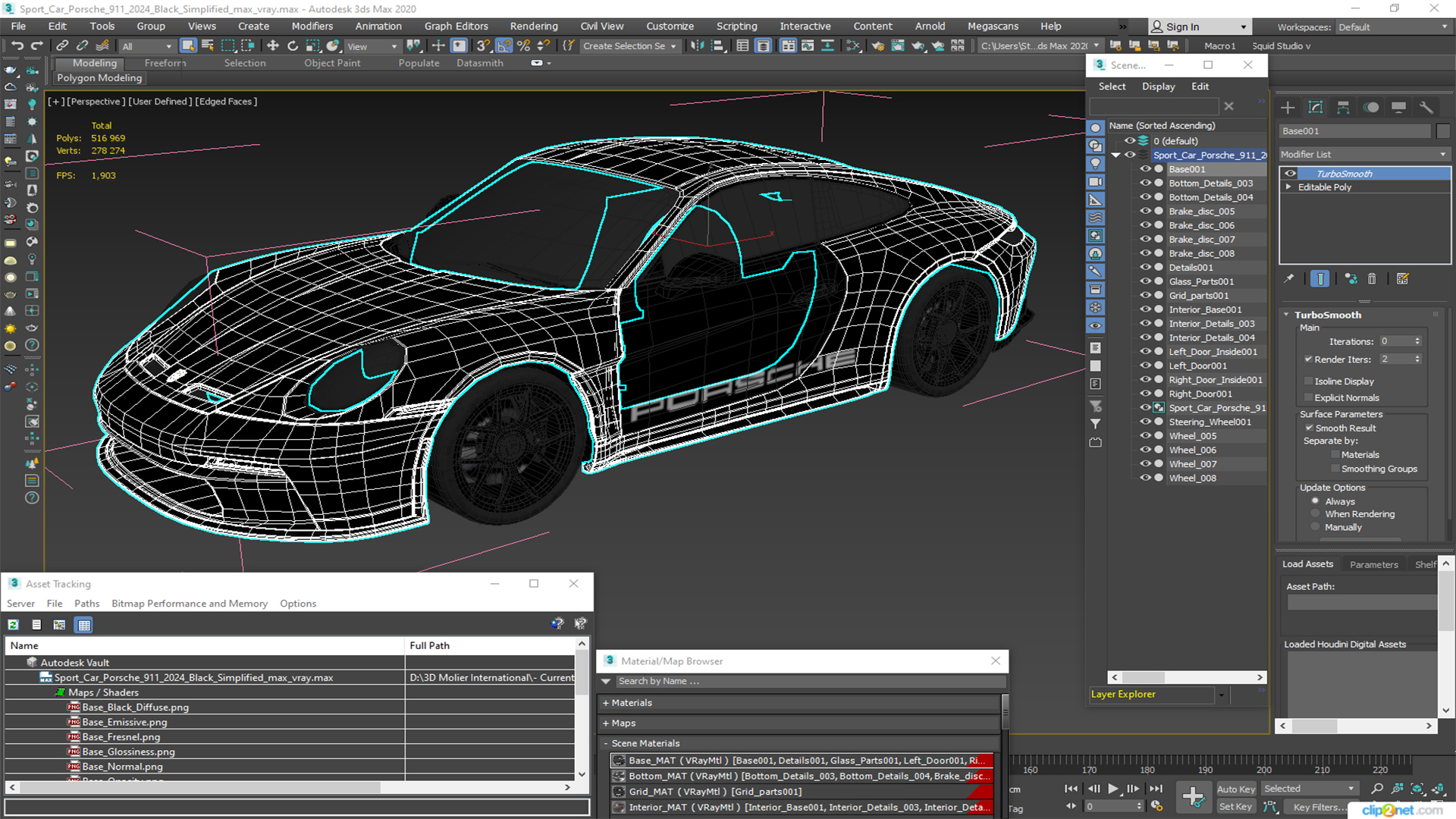
Task: Open the Motion tab in command panel
Action: [x=1371, y=108]
